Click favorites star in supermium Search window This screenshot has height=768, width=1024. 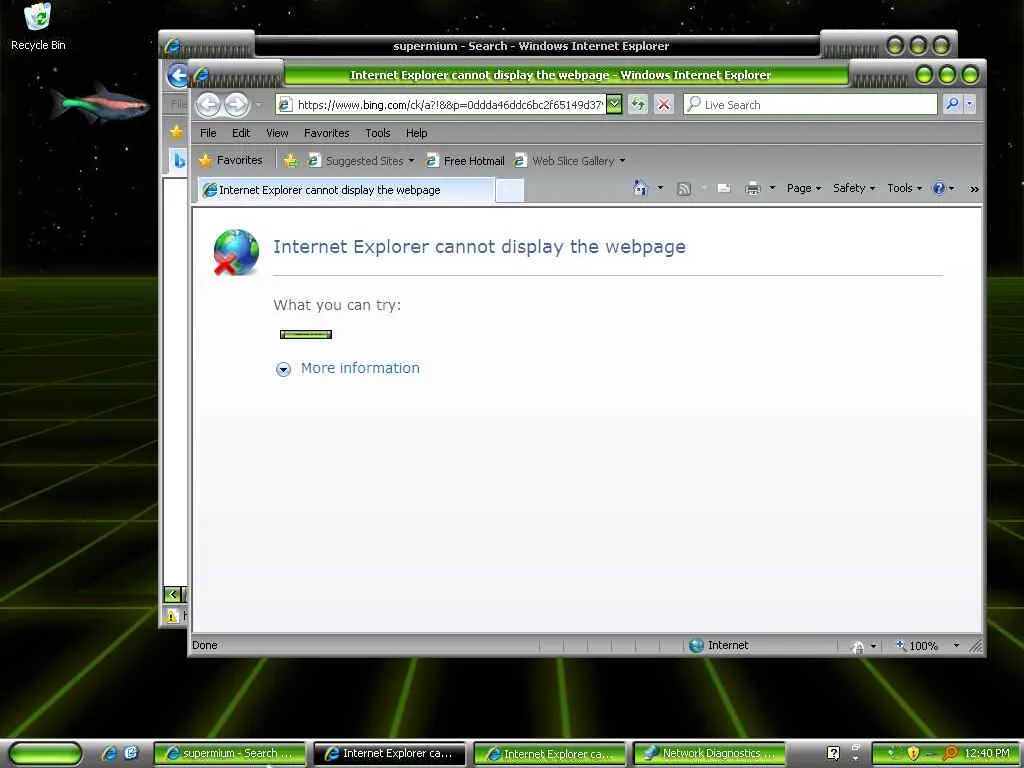pyautogui.click(x=176, y=132)
